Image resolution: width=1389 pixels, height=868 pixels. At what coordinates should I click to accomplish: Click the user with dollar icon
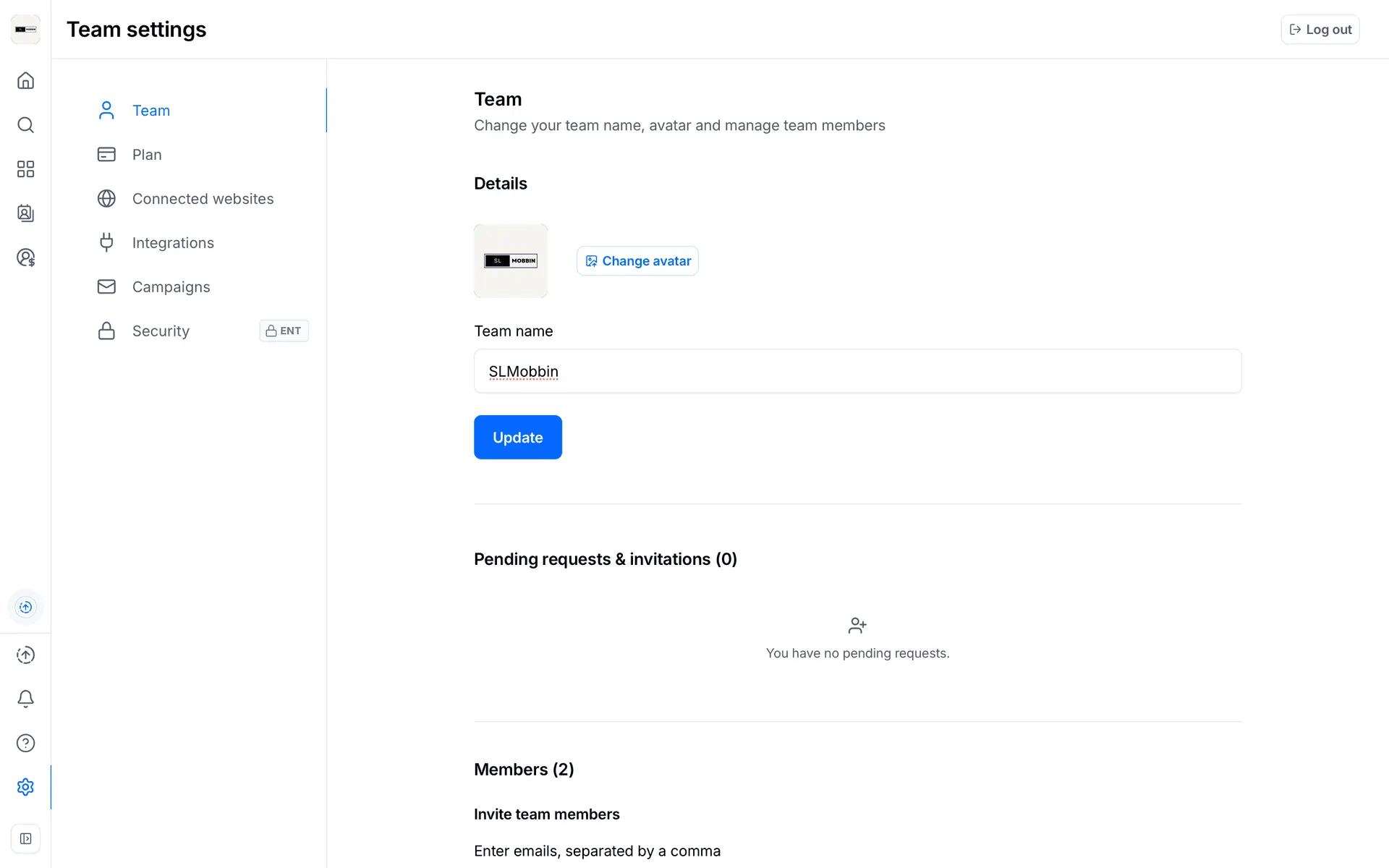point(25,258)
